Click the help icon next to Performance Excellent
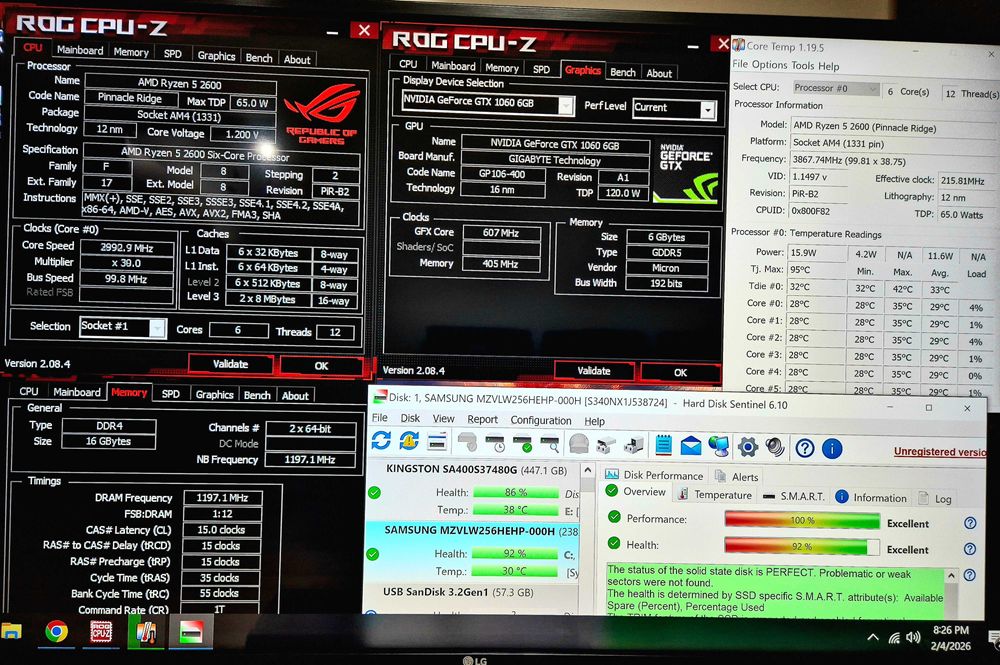Viewport: 1000px width, 665px height. coord(970,523)
